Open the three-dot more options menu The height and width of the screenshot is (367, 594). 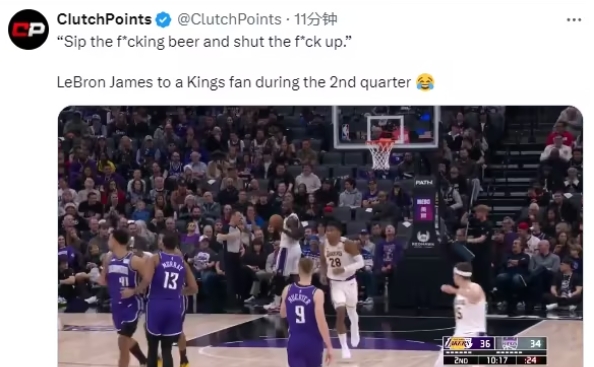point(574,20)
